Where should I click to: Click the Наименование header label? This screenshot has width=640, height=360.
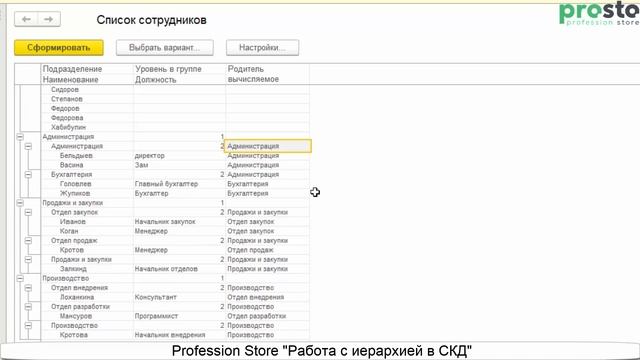71,80
